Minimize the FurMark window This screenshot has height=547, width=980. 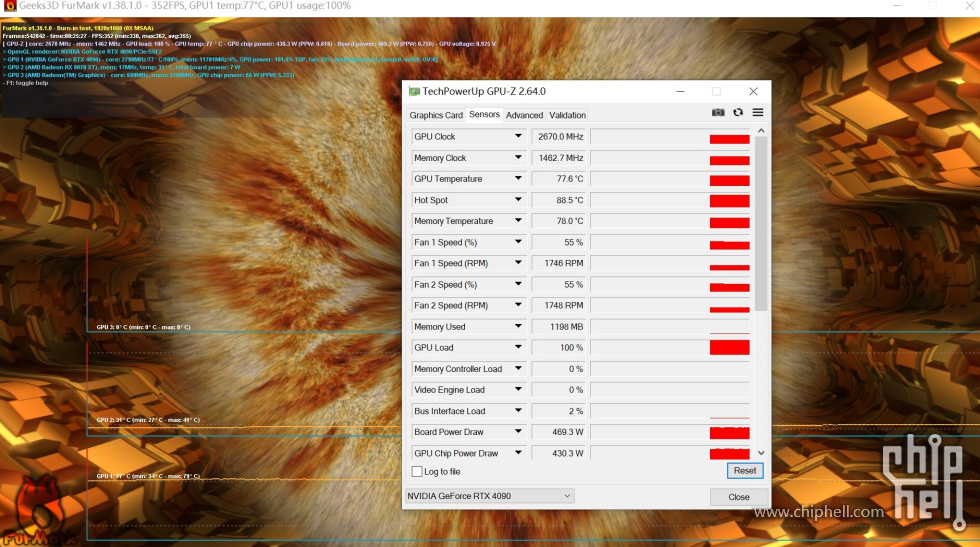(x=897, y=6)
